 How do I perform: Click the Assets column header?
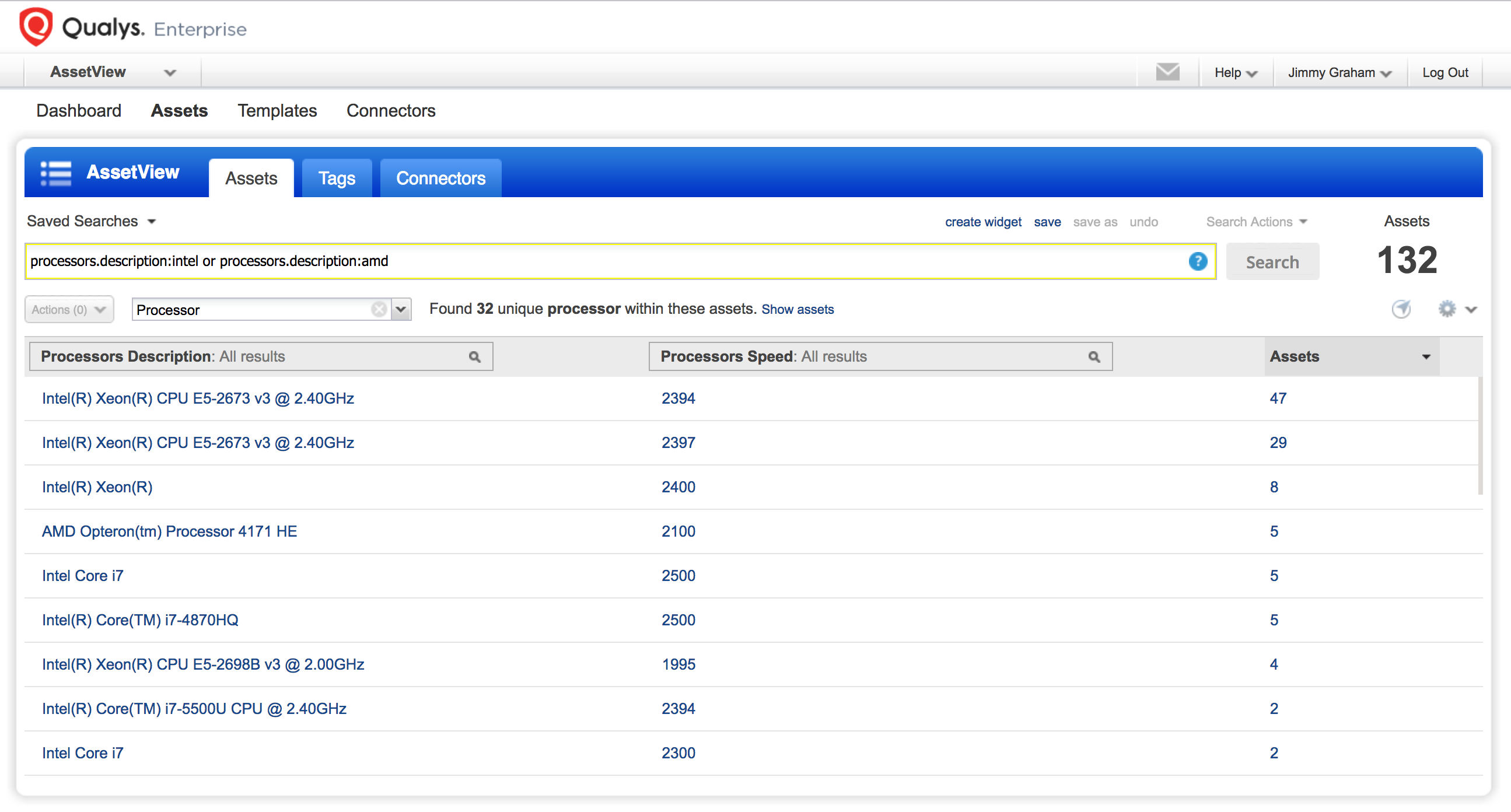(1351, 357)
